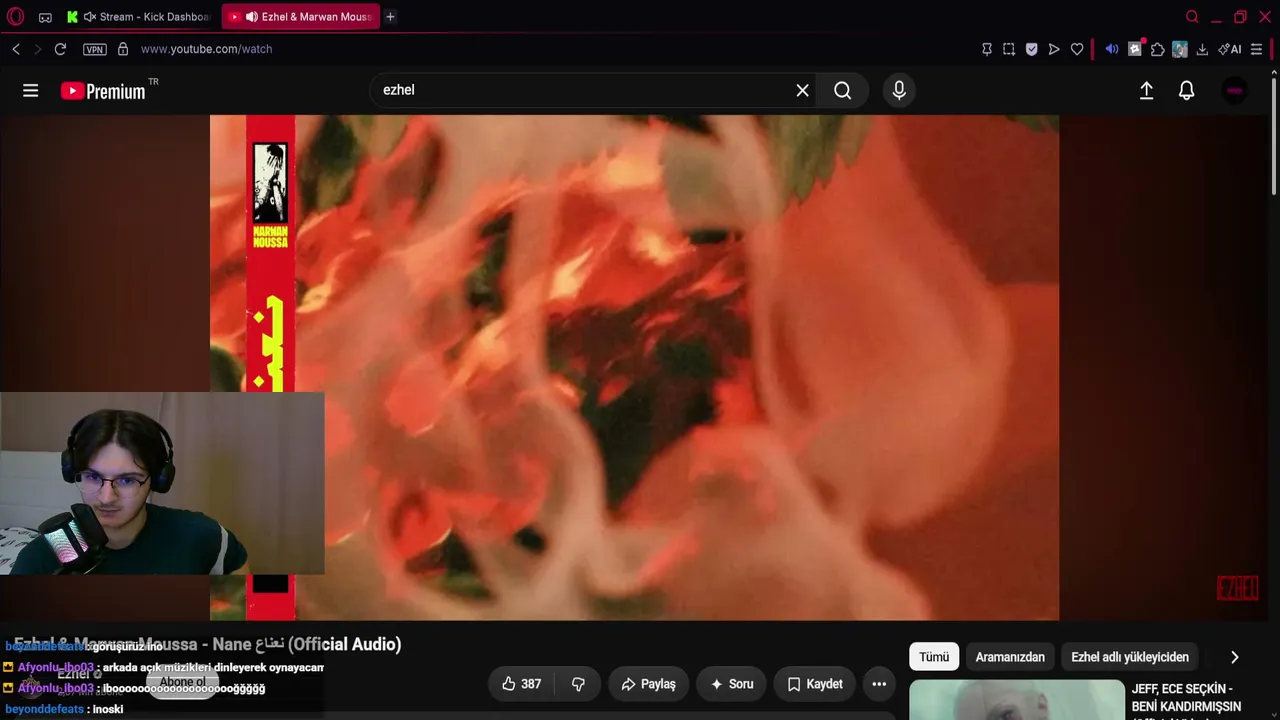Clear the ezhel search query

point(802,90)
